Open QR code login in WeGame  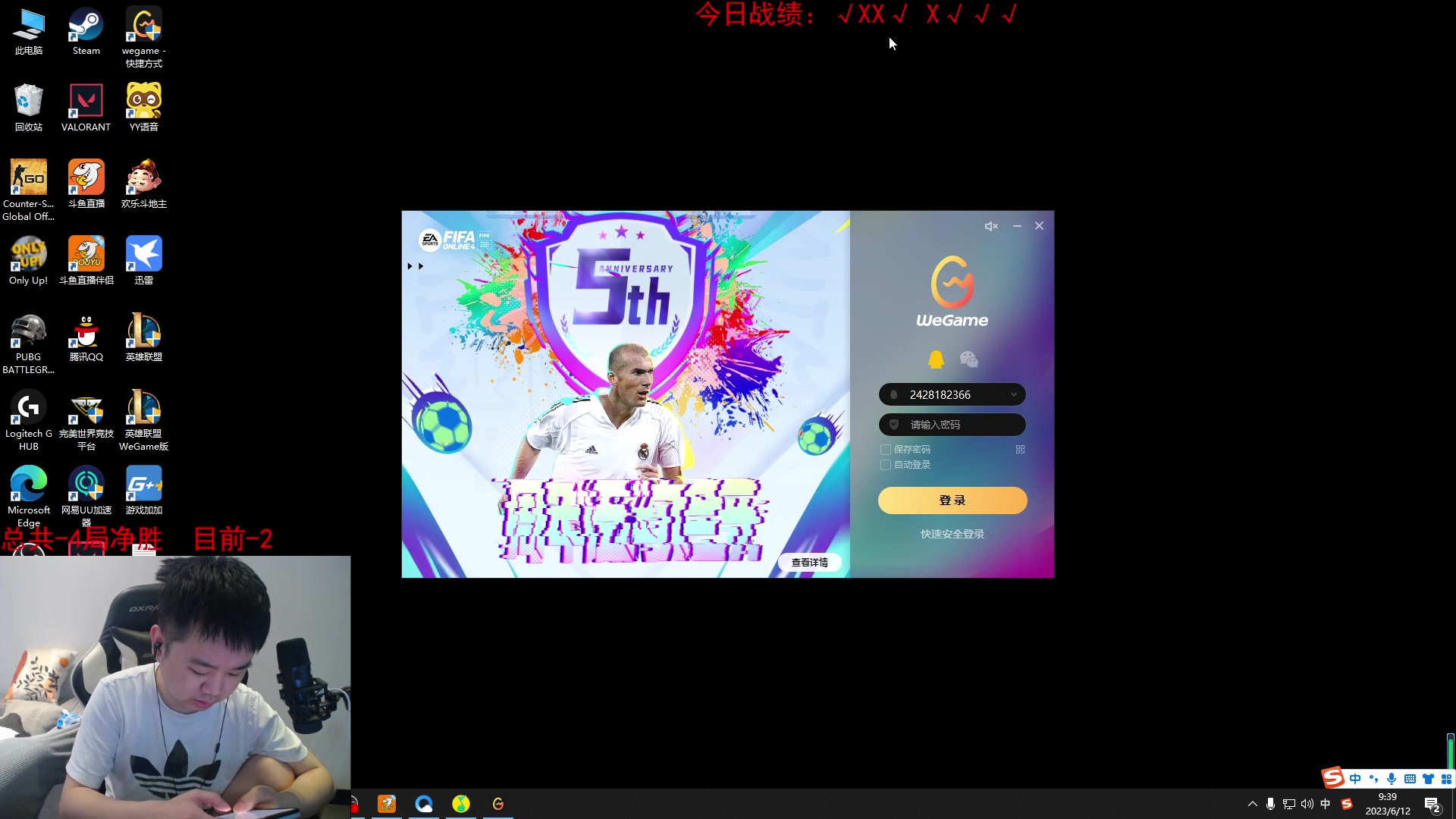[1020, 450]
